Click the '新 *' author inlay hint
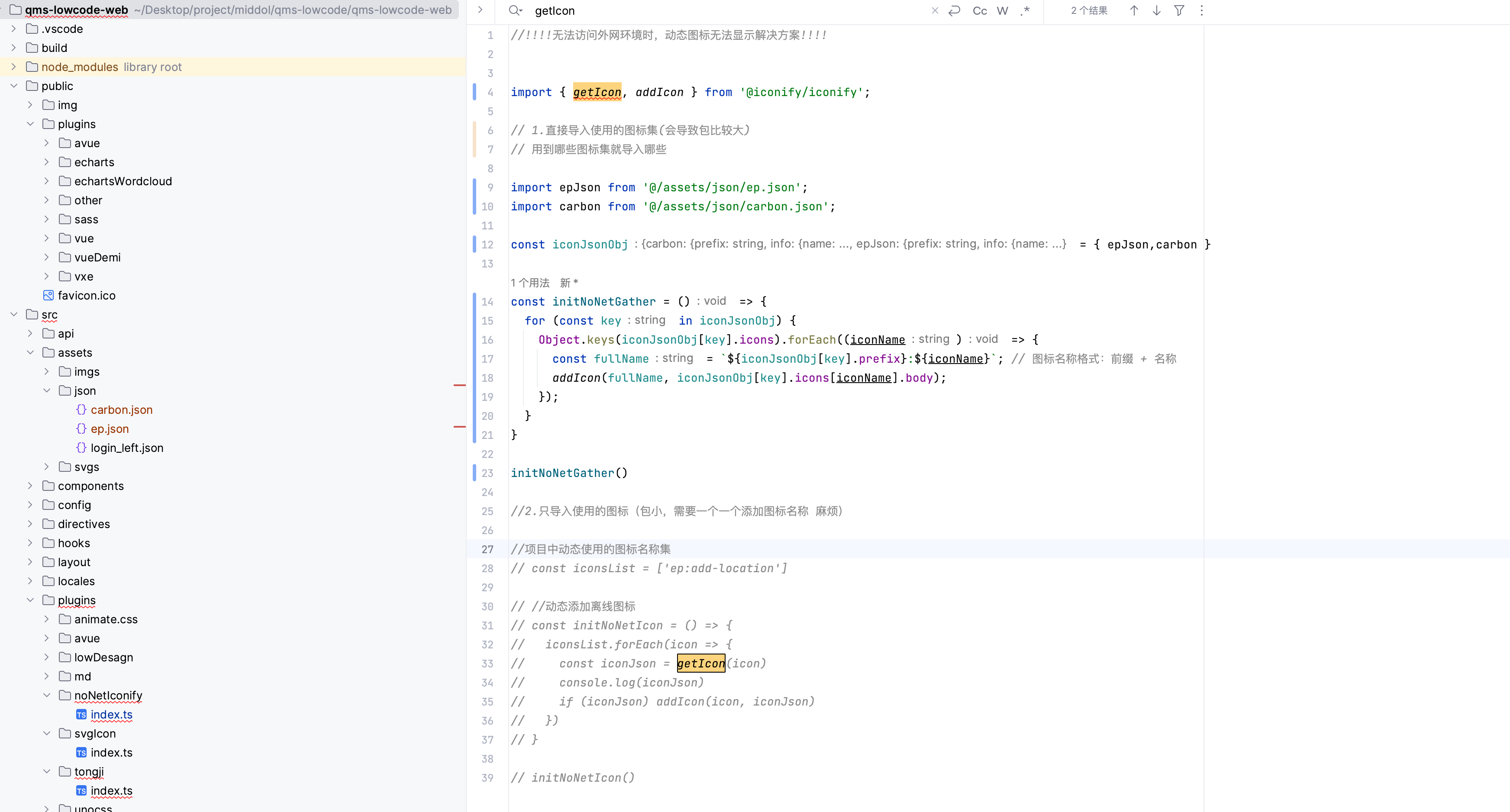Viewport: 1510px width, 812px height. coord(568,283)
